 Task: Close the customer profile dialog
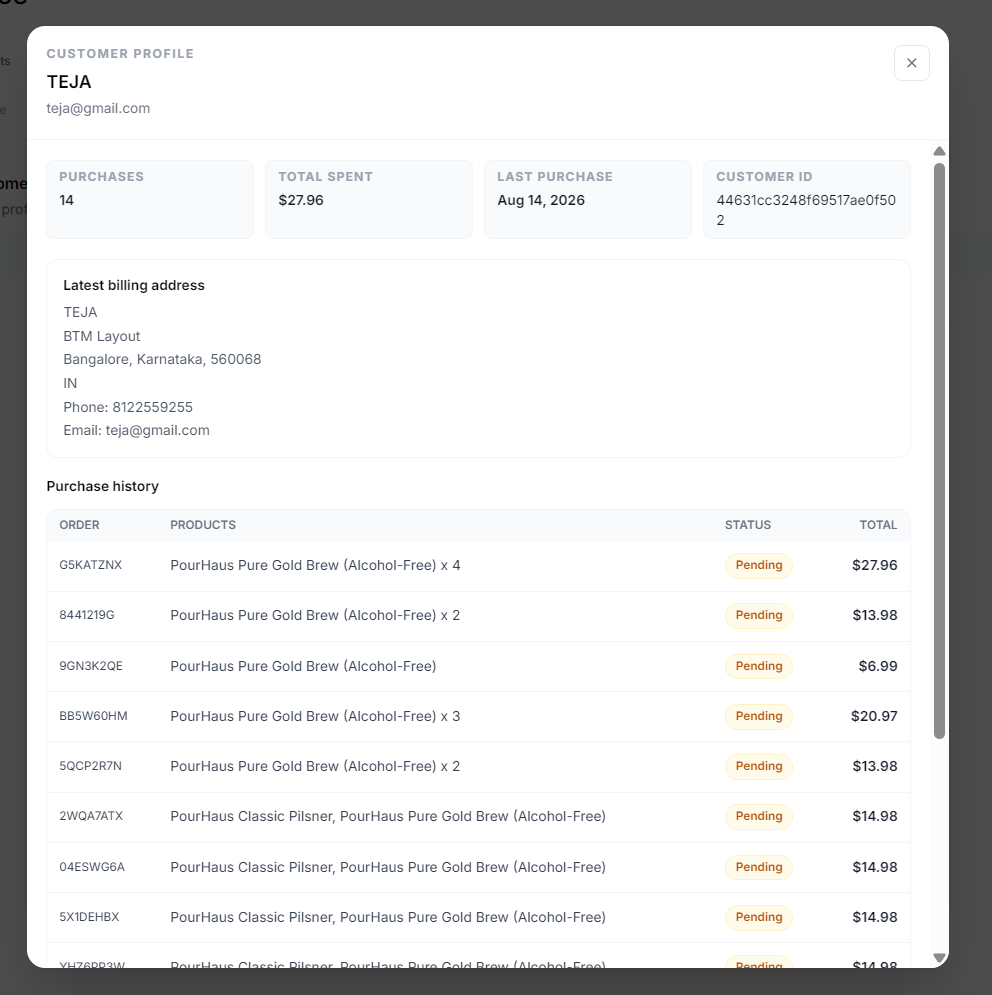[911, 63]
